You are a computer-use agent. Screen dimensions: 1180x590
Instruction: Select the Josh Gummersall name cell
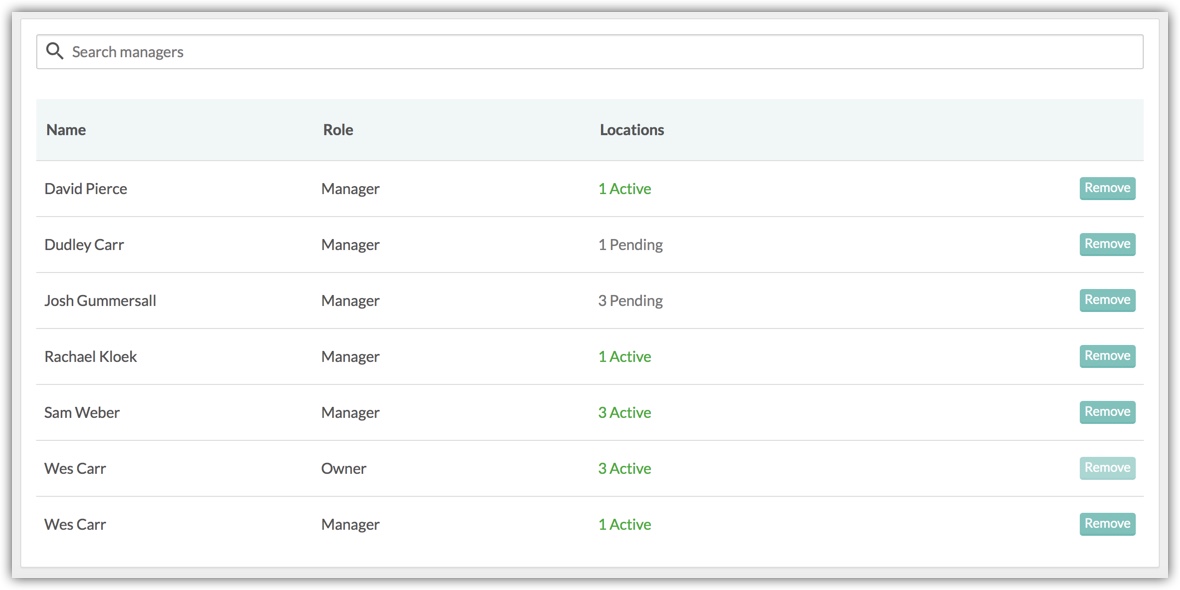click(100, 300)
